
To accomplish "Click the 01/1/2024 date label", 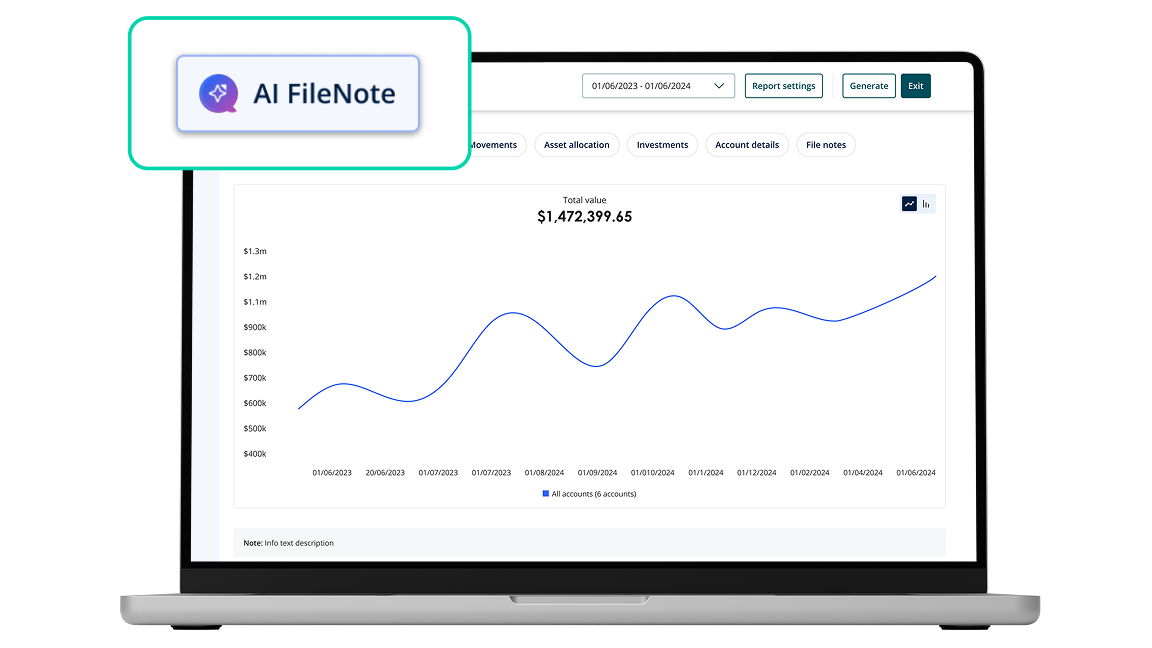I will click(706, 472).
